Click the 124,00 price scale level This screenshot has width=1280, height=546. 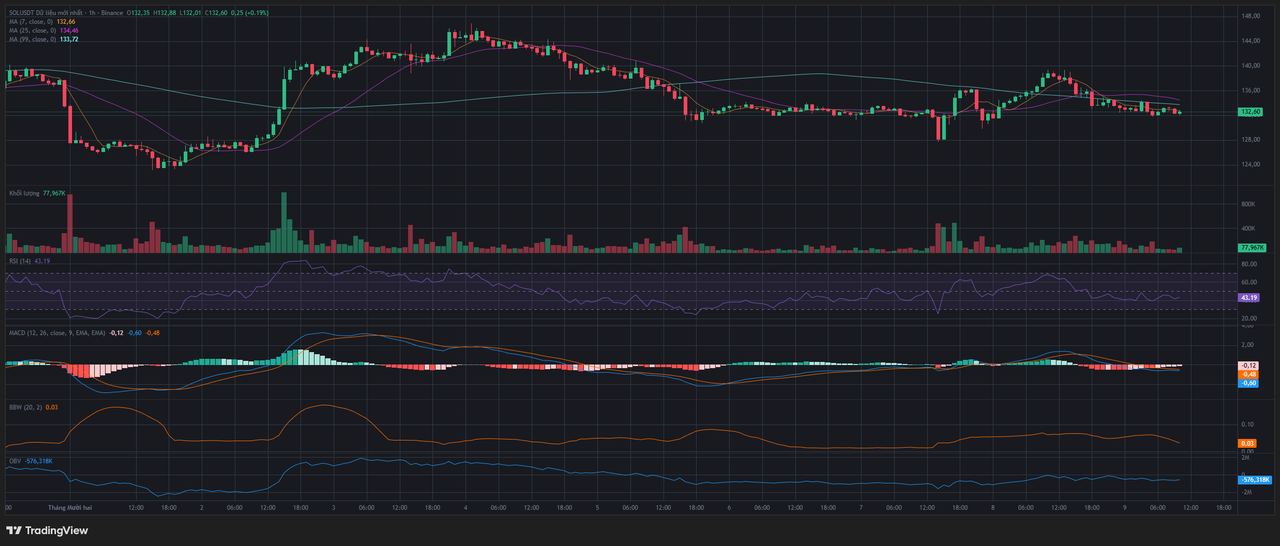point(1250,164)
